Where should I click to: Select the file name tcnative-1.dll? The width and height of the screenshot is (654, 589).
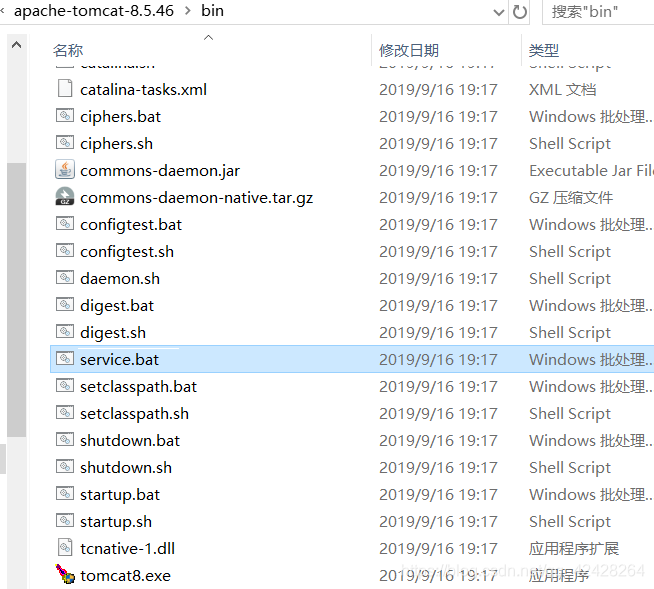(x=127, y=549)
